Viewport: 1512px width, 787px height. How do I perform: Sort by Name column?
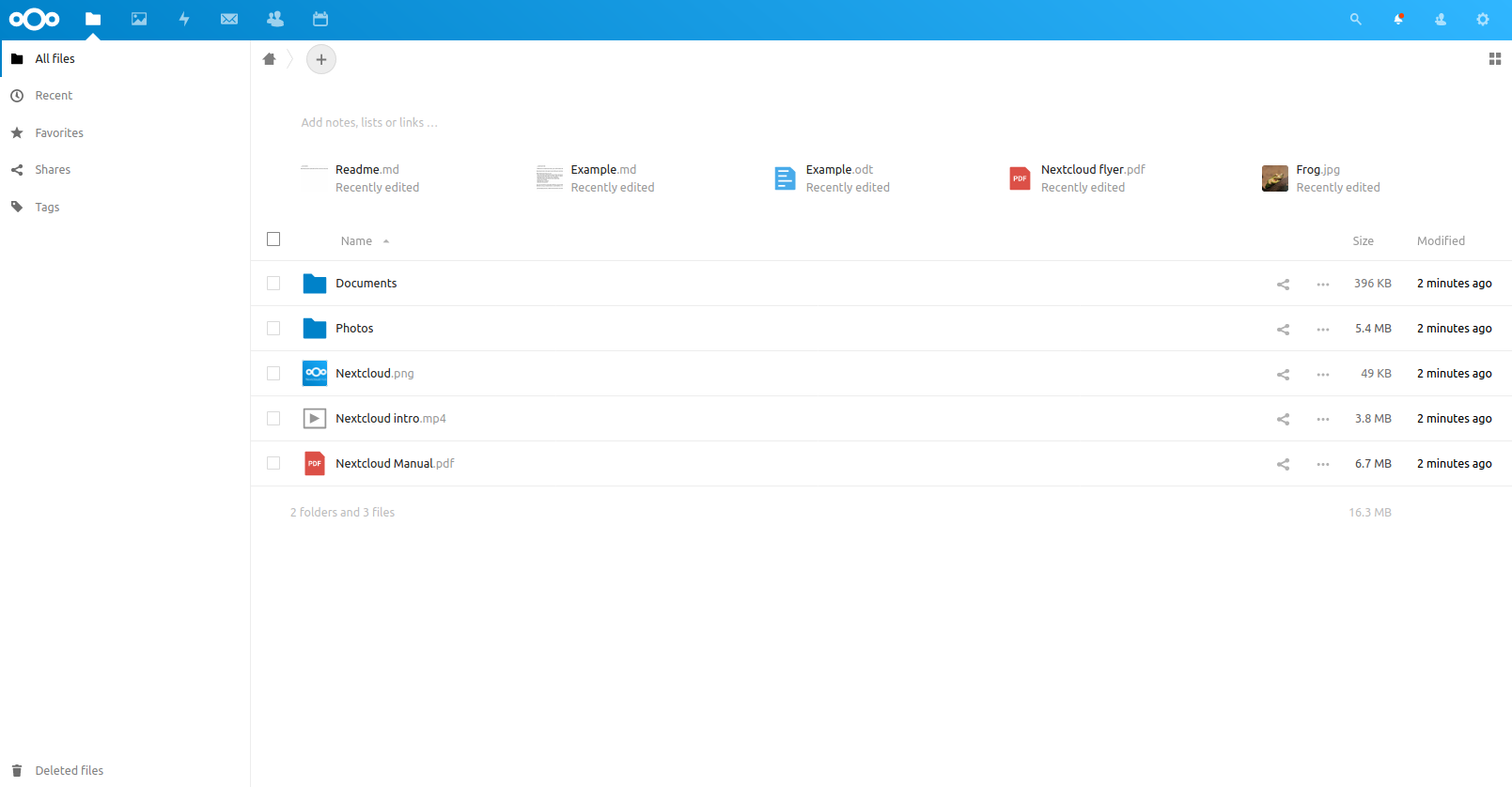pyautogui.click(x=357, y=241)
